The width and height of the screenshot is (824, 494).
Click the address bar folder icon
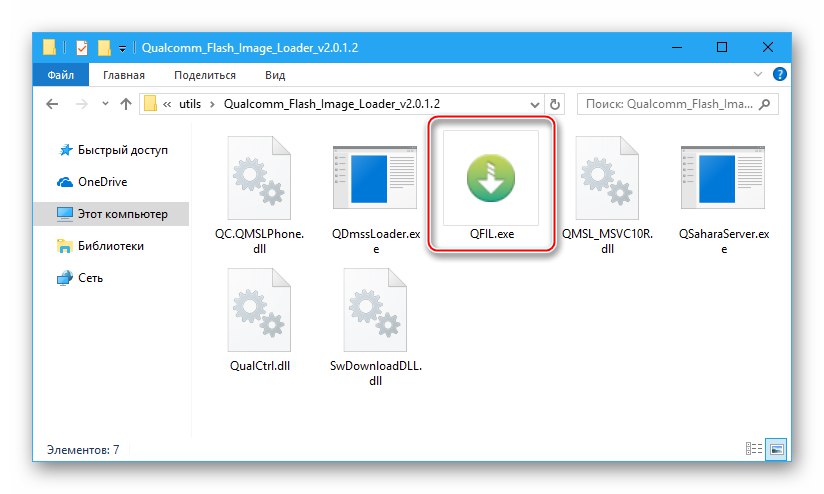150,104
